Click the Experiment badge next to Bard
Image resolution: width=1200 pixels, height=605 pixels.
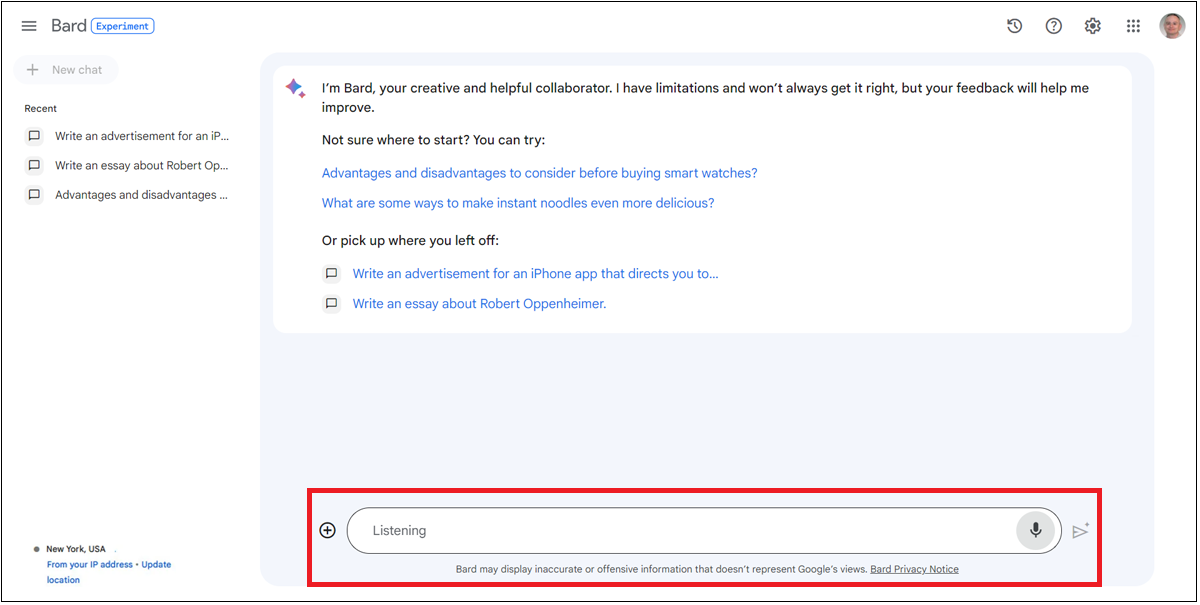(x=123, y=26)
